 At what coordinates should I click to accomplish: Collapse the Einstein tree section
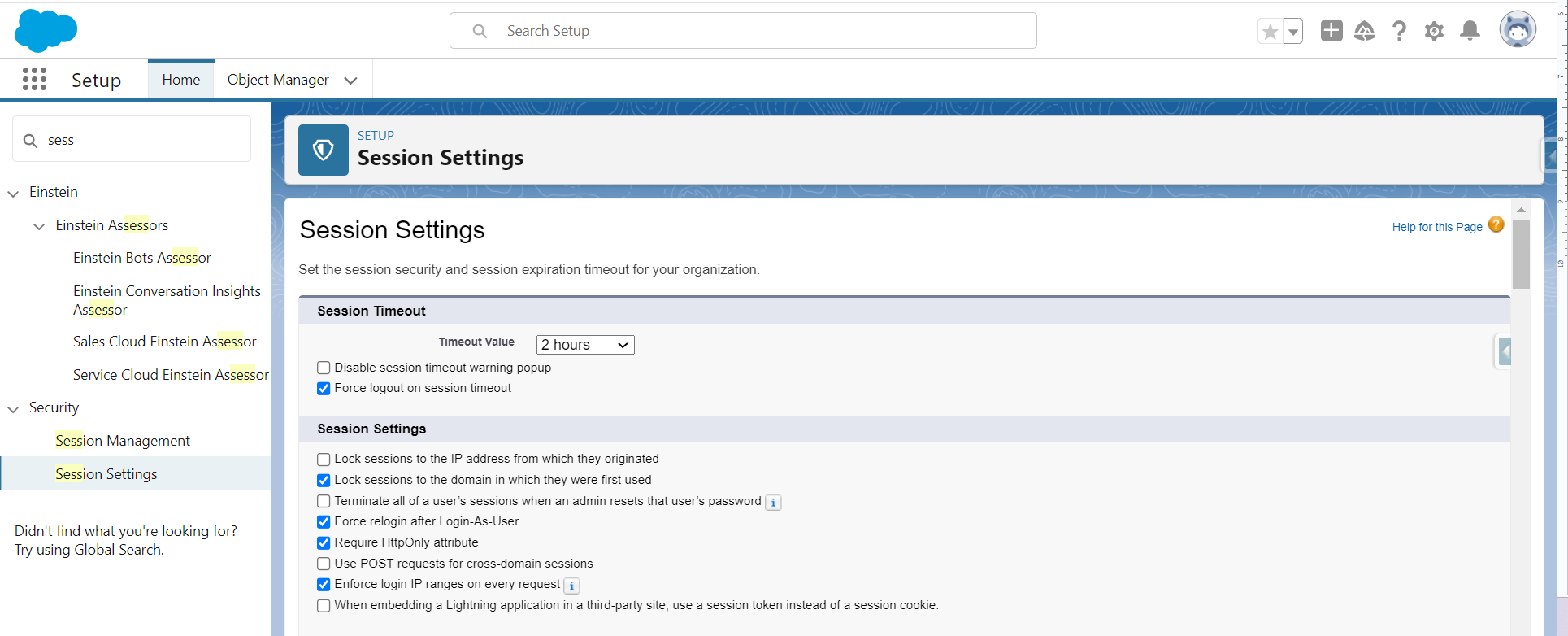tap(13, 194)
